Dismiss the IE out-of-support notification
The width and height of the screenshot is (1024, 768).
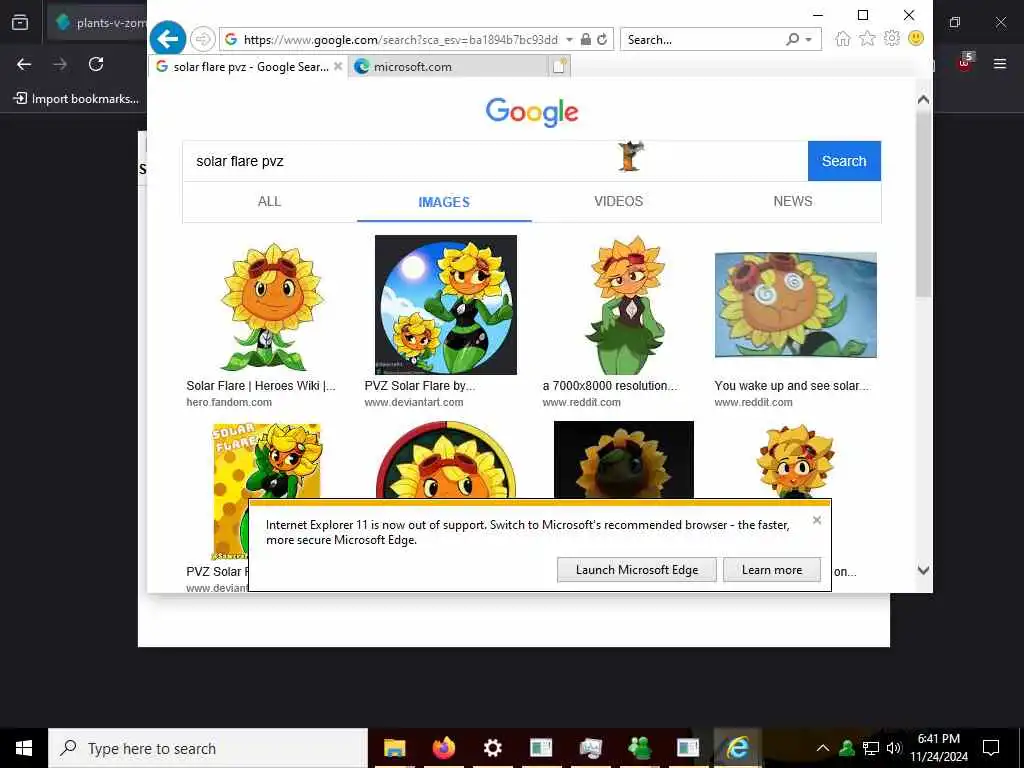click(817, 520)
